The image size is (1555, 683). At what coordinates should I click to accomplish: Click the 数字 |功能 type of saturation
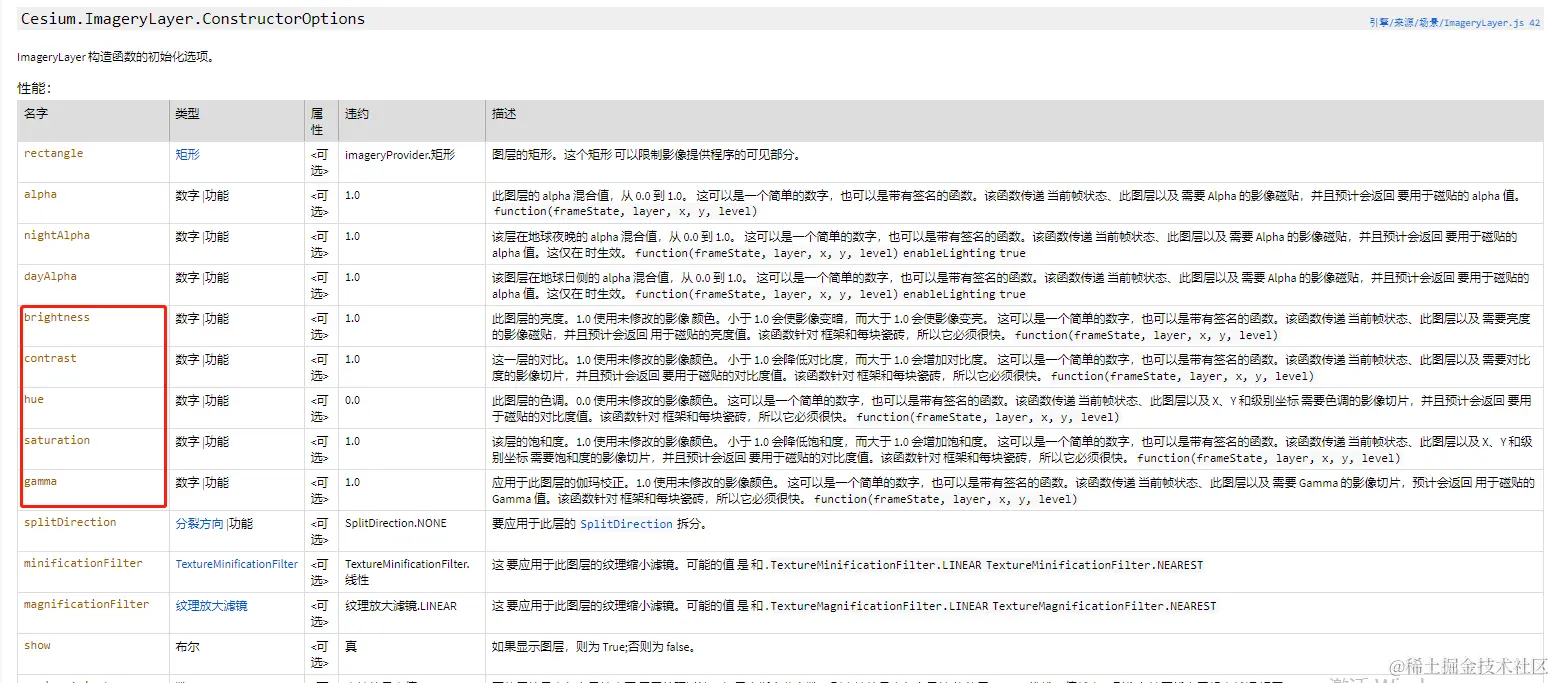pos(202,442)
